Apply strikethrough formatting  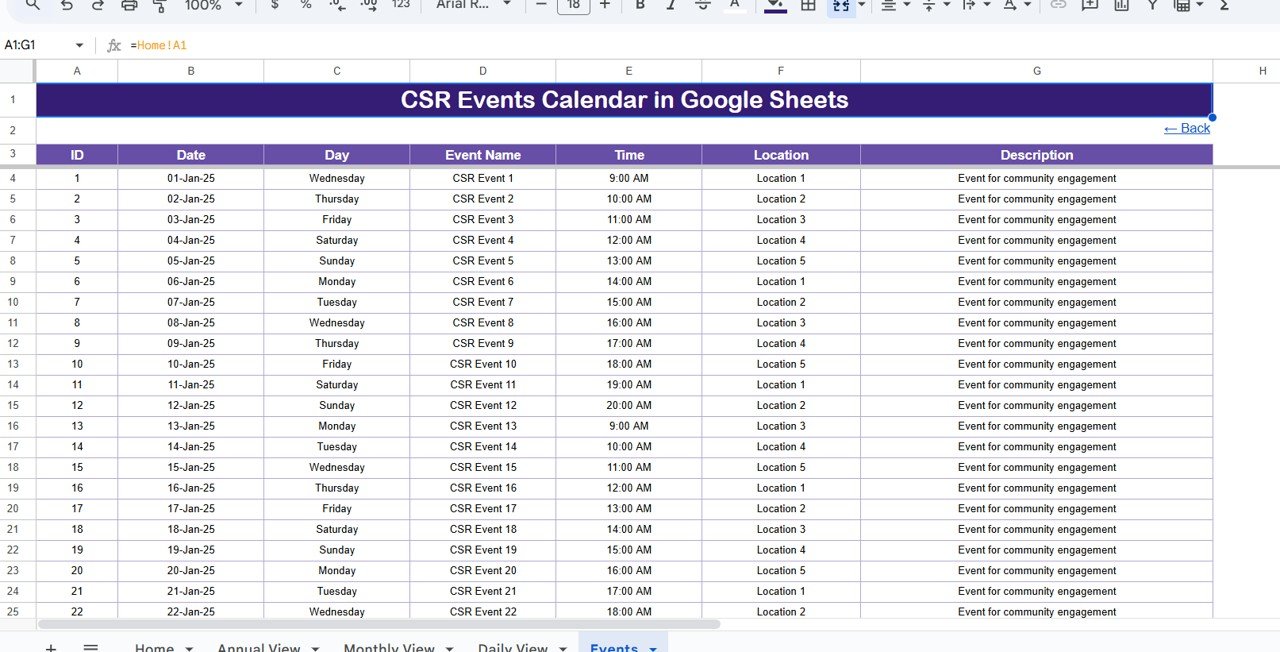[x=702, y=6]
